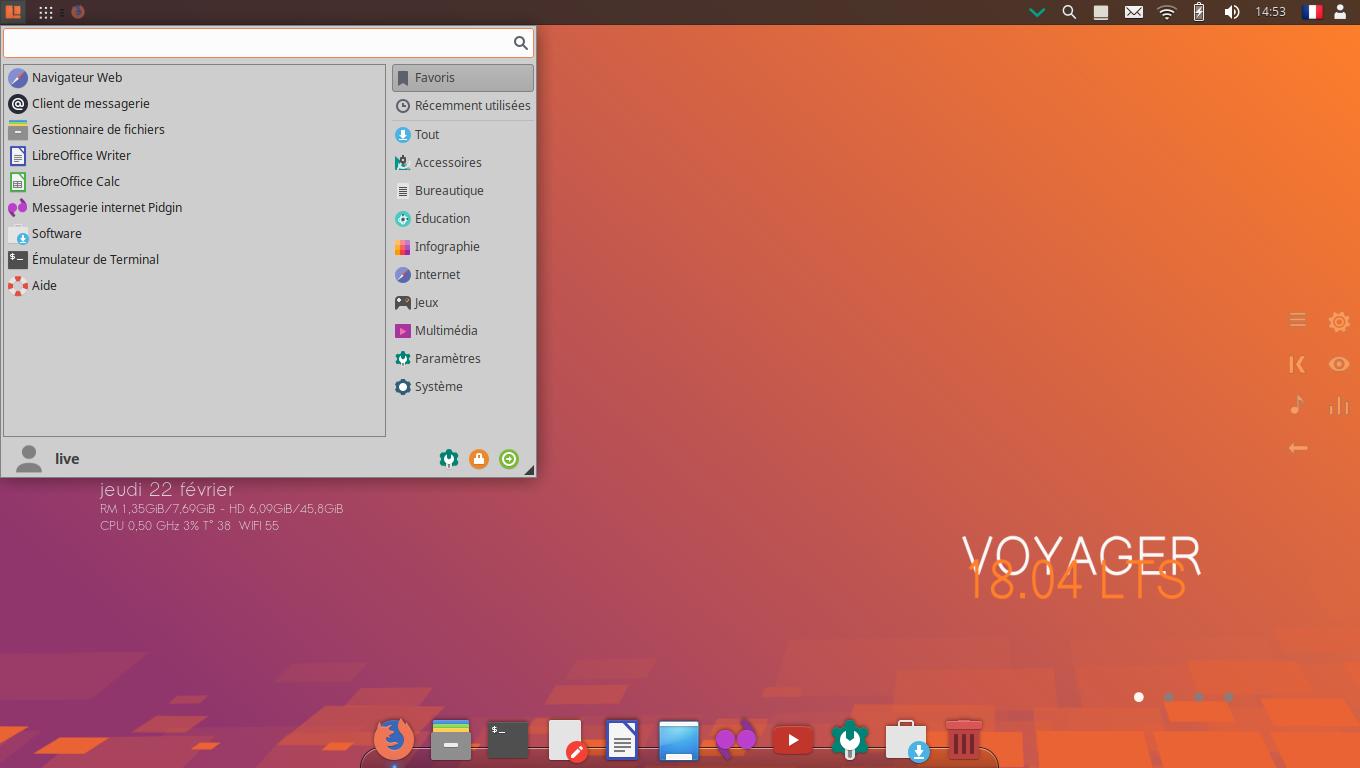Open the terminal from the dock
Screen dimensions: 1360x768
point(508,740)
